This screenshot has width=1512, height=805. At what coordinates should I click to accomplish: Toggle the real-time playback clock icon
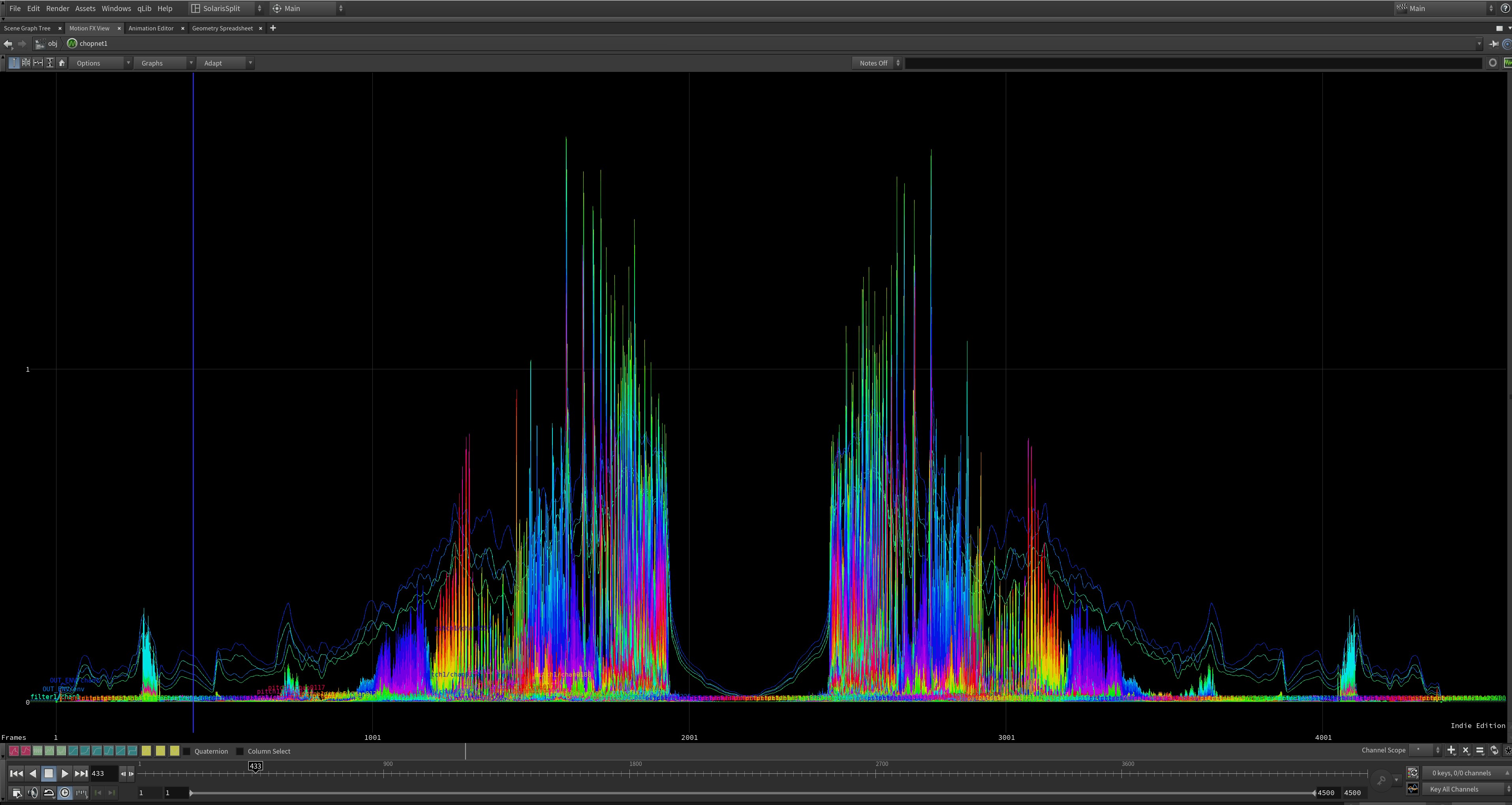[x=65, y=793]
